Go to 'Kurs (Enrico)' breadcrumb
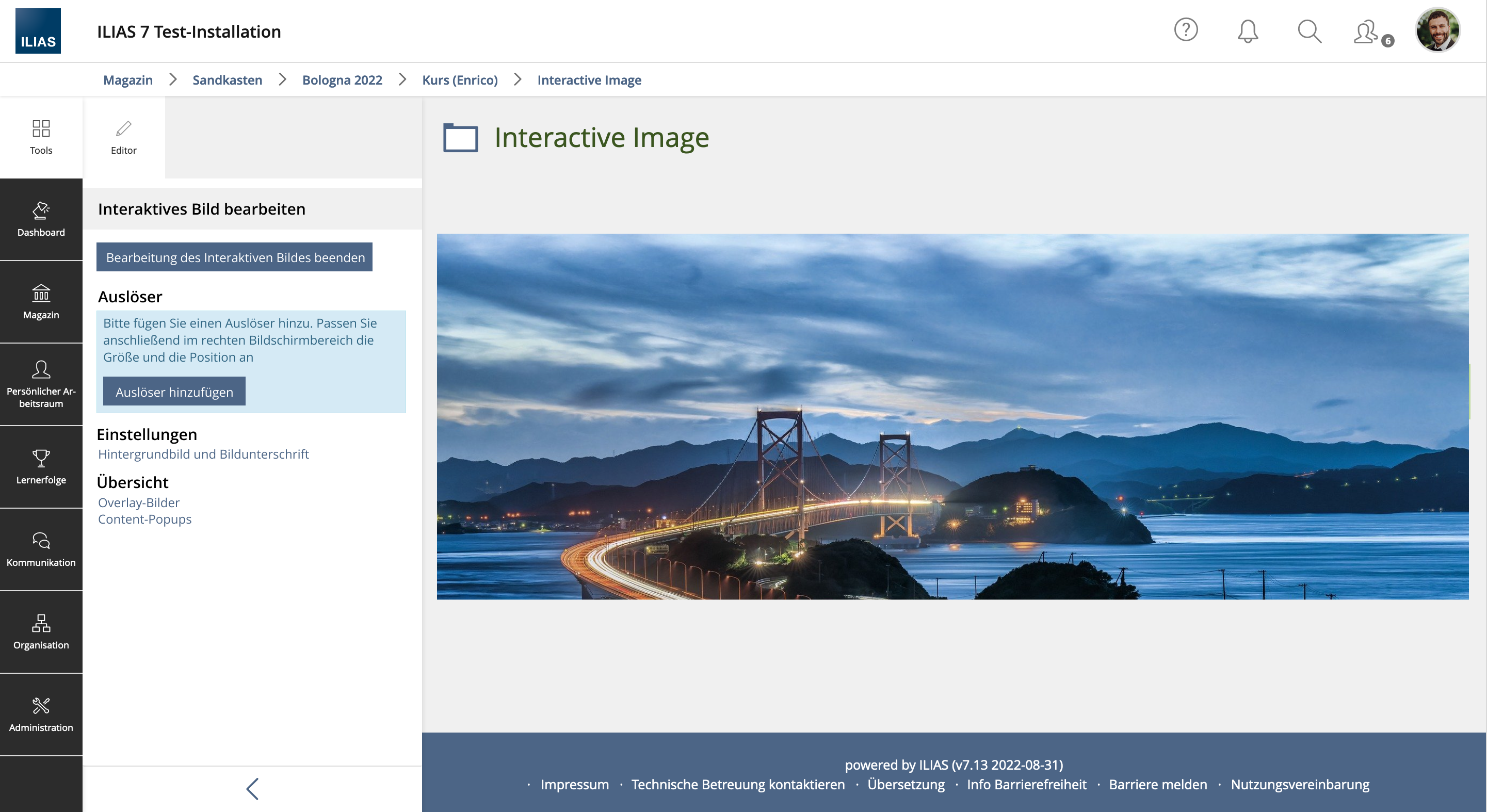 coord(460,79)
